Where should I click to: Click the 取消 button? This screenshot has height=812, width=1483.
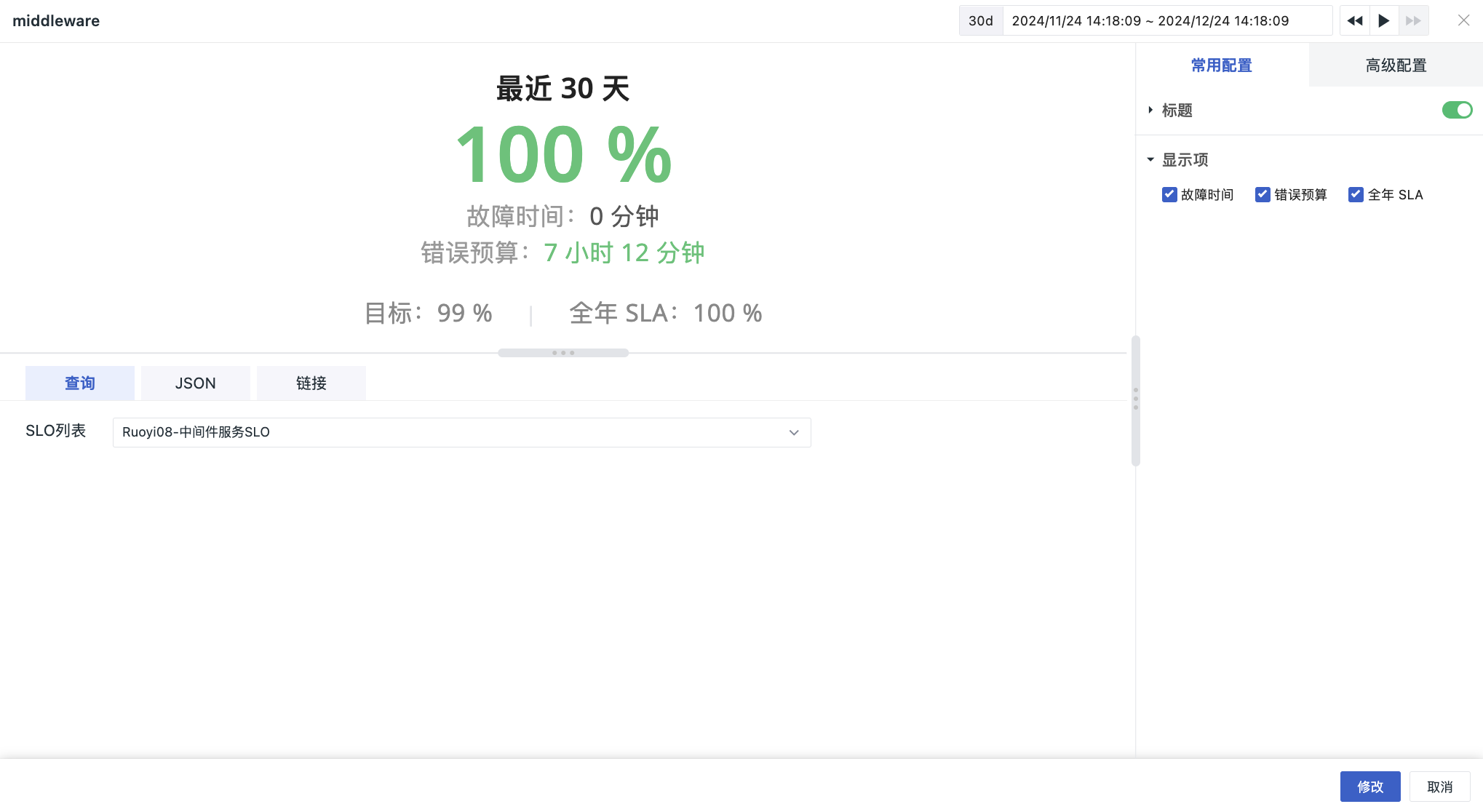point(1440,787)
